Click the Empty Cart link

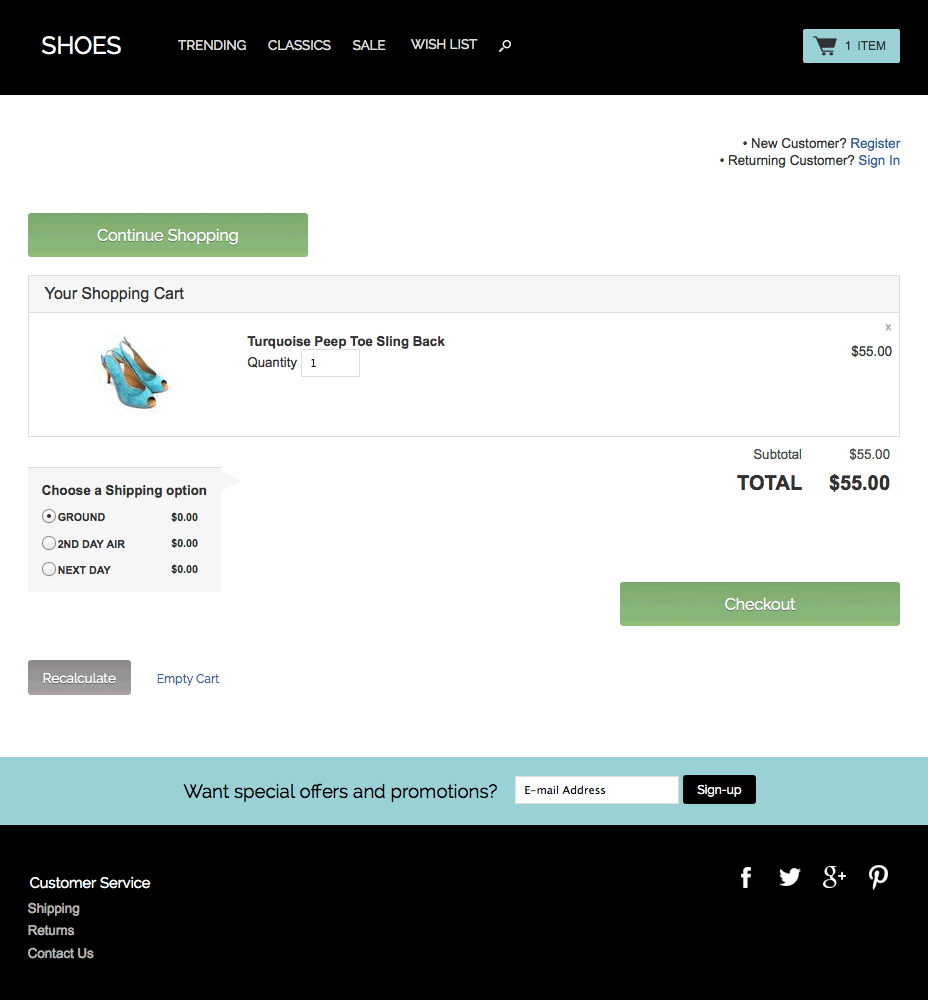click(x=188, y=679)
